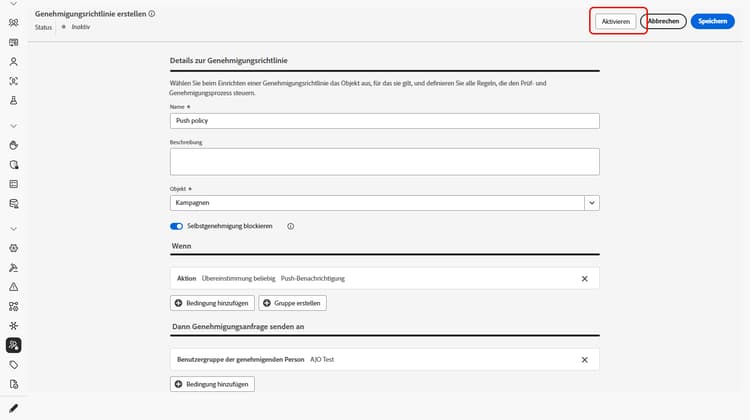Click the info icon next to Selbstgenehmigung blockieren
This screenshot has width=750, height=420.
[x=290, y=226]
